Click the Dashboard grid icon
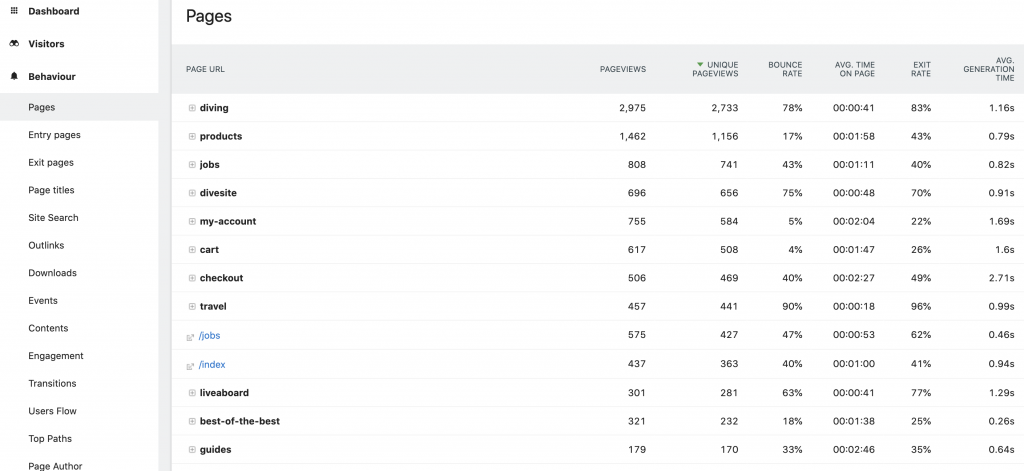This screenshot has width=1024, height=471. pyautogui.click(x=14, y=11)
